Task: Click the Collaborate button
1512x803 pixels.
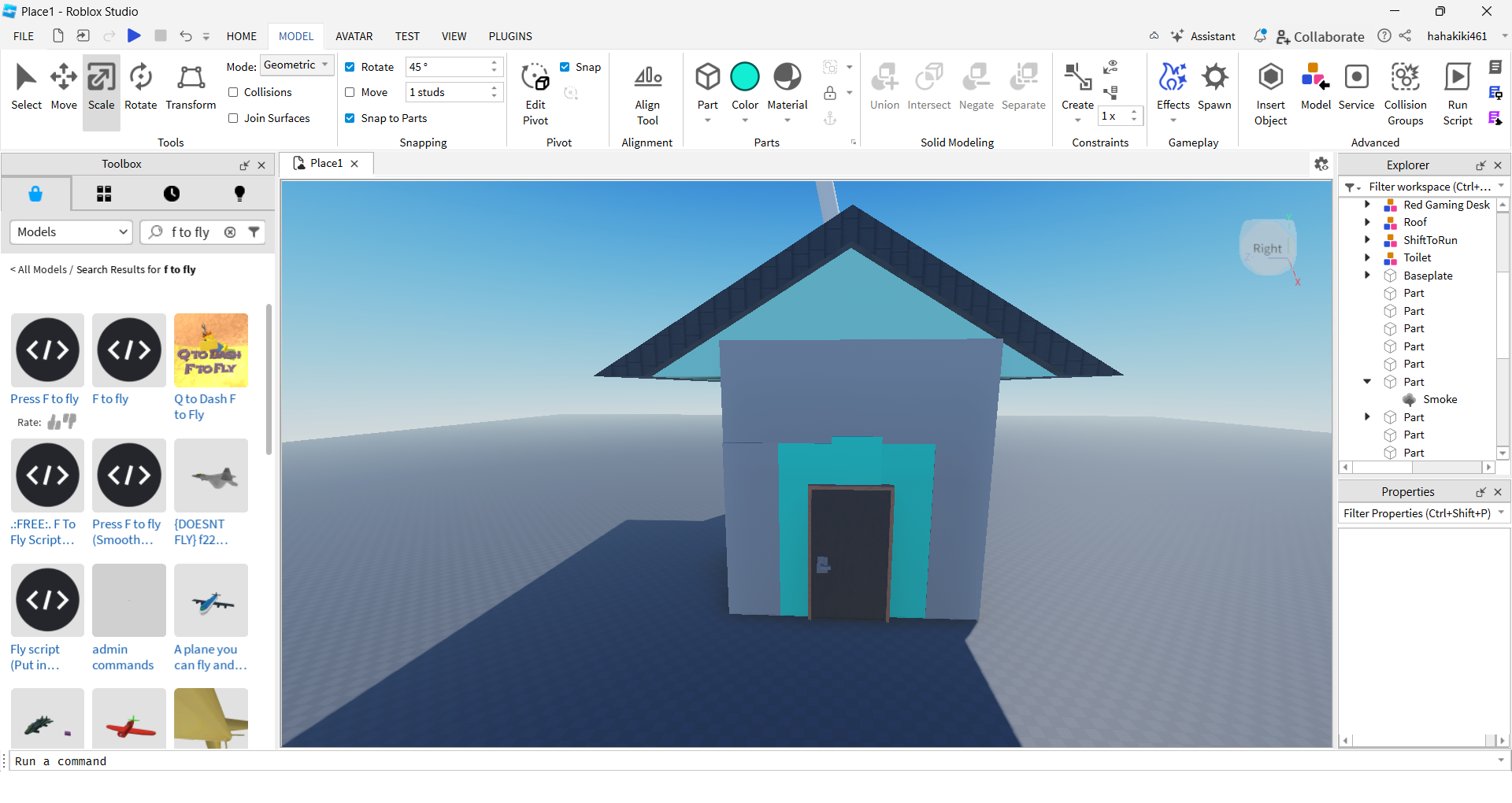Action: click(x=1321, y=36)
